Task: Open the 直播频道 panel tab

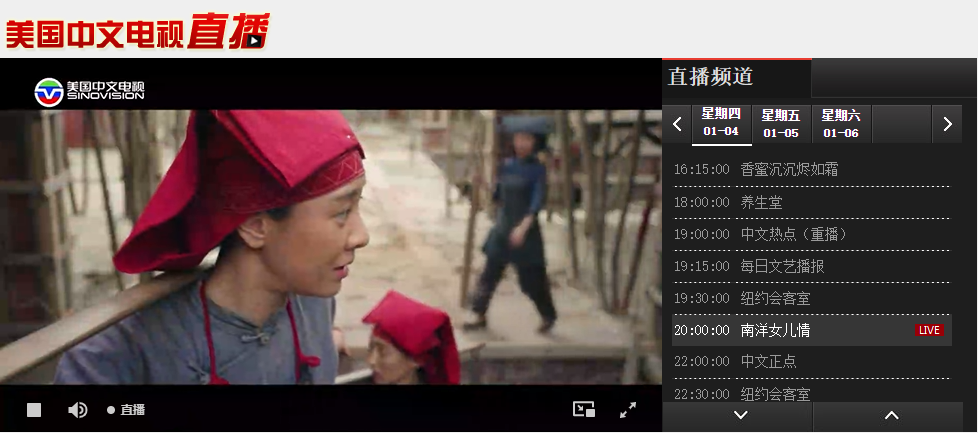Action: point(736,77)
